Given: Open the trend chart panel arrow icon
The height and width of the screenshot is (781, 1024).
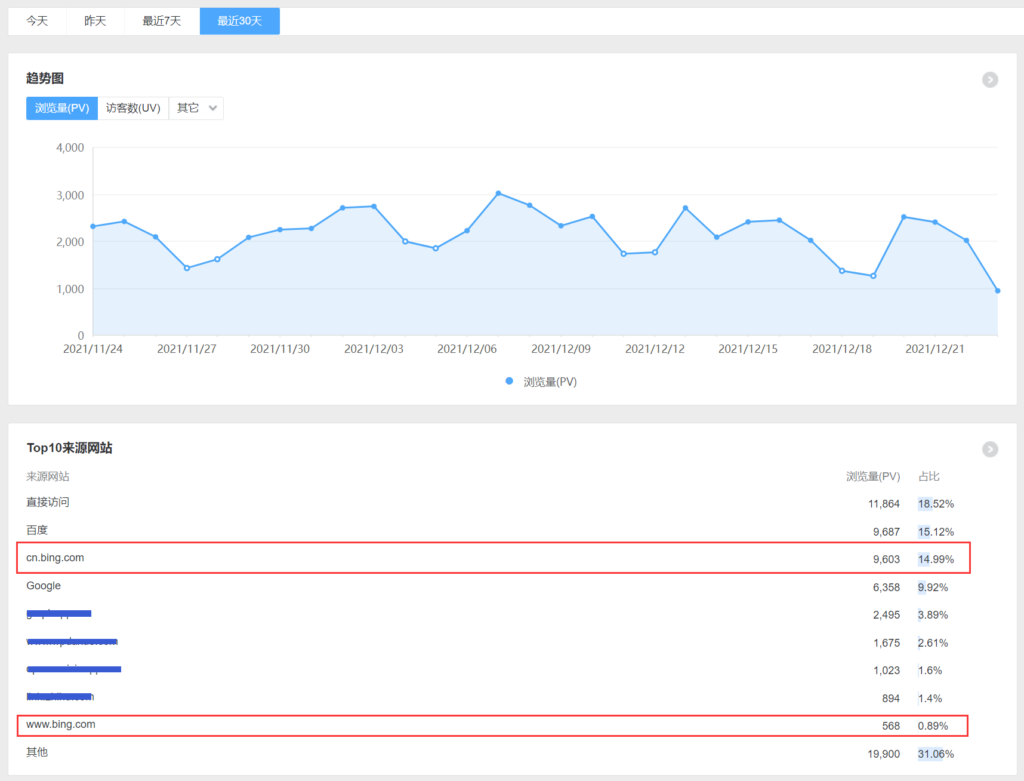Looking at the screenshot, I should (x=990, y=80).
